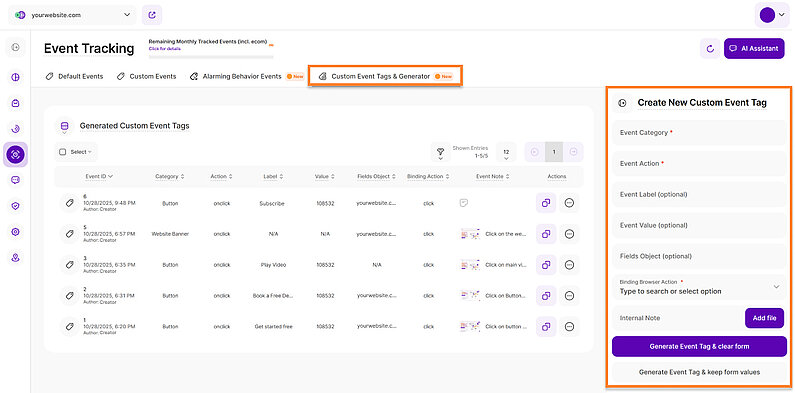Screen dimensions: 795x393
Task: Open the chat bubble icon in the sidebar
Action: coord(15,180)
